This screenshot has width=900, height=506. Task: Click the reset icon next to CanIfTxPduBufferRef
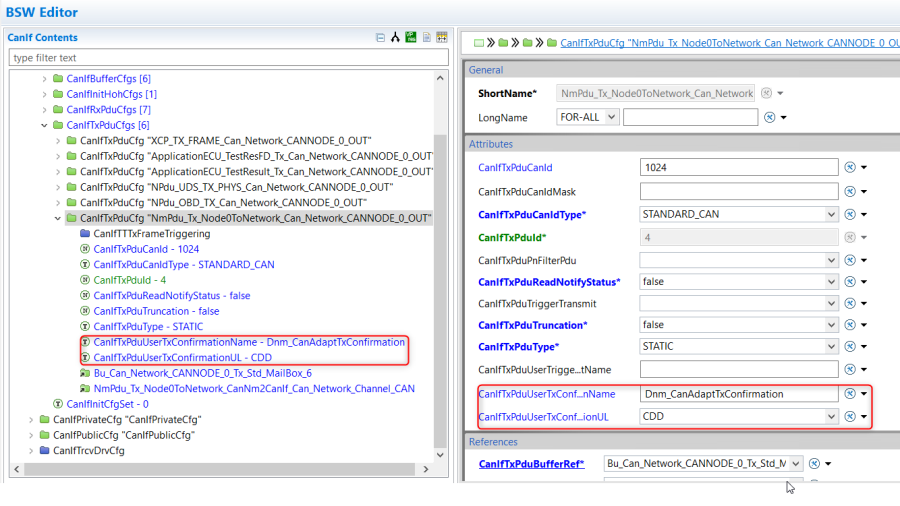pyautogui.click(x=814, y=464)
